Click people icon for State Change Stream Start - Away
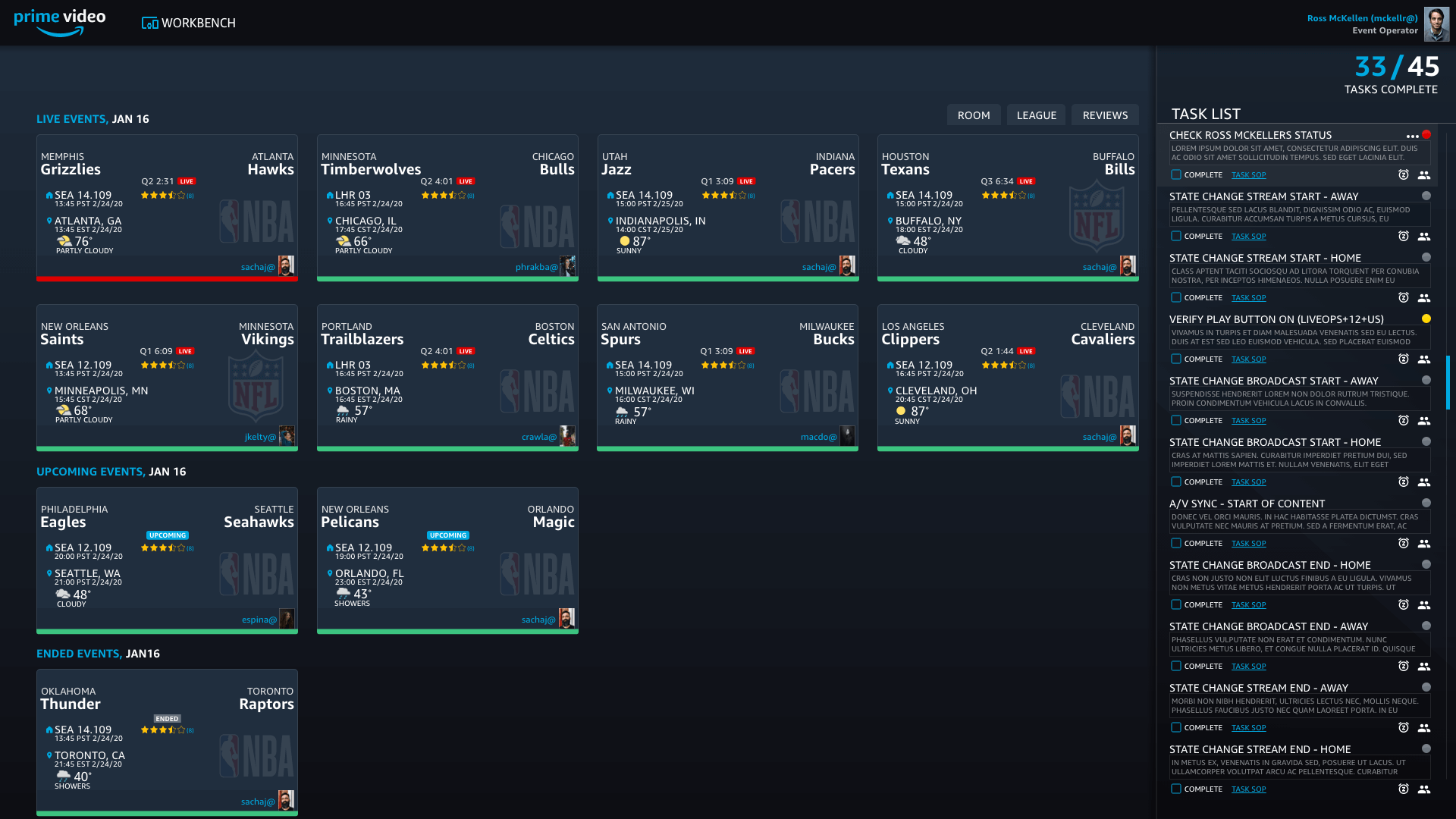The width and height of the screenshot is (1456, 819). 1424,237
